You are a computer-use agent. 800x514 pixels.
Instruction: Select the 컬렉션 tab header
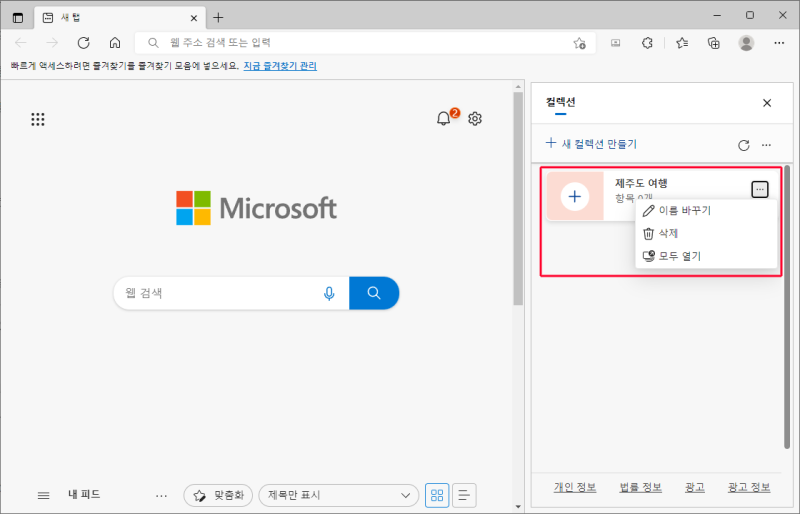pos(561,102)
